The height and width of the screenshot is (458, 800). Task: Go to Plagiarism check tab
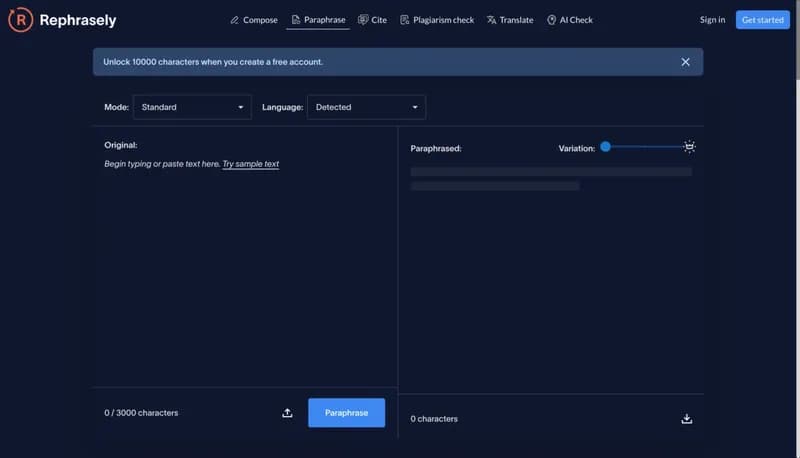click(x=437, y=20)
